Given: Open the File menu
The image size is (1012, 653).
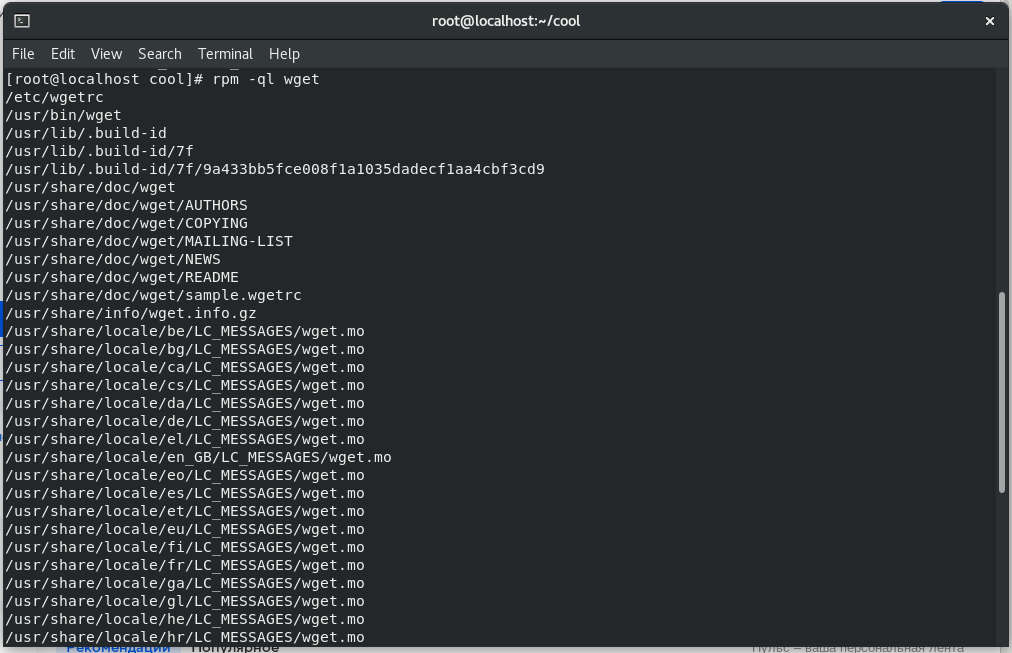Looking at the screenshot, I should pos(23,54).
